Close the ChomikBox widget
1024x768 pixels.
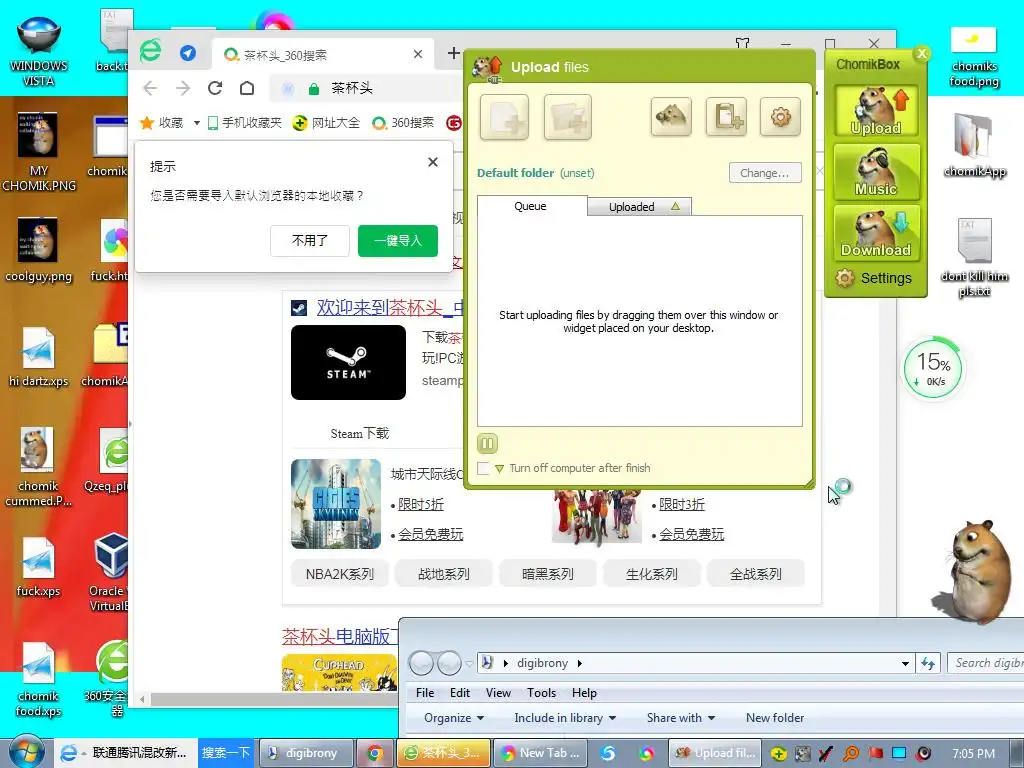[x=921, y=54]
